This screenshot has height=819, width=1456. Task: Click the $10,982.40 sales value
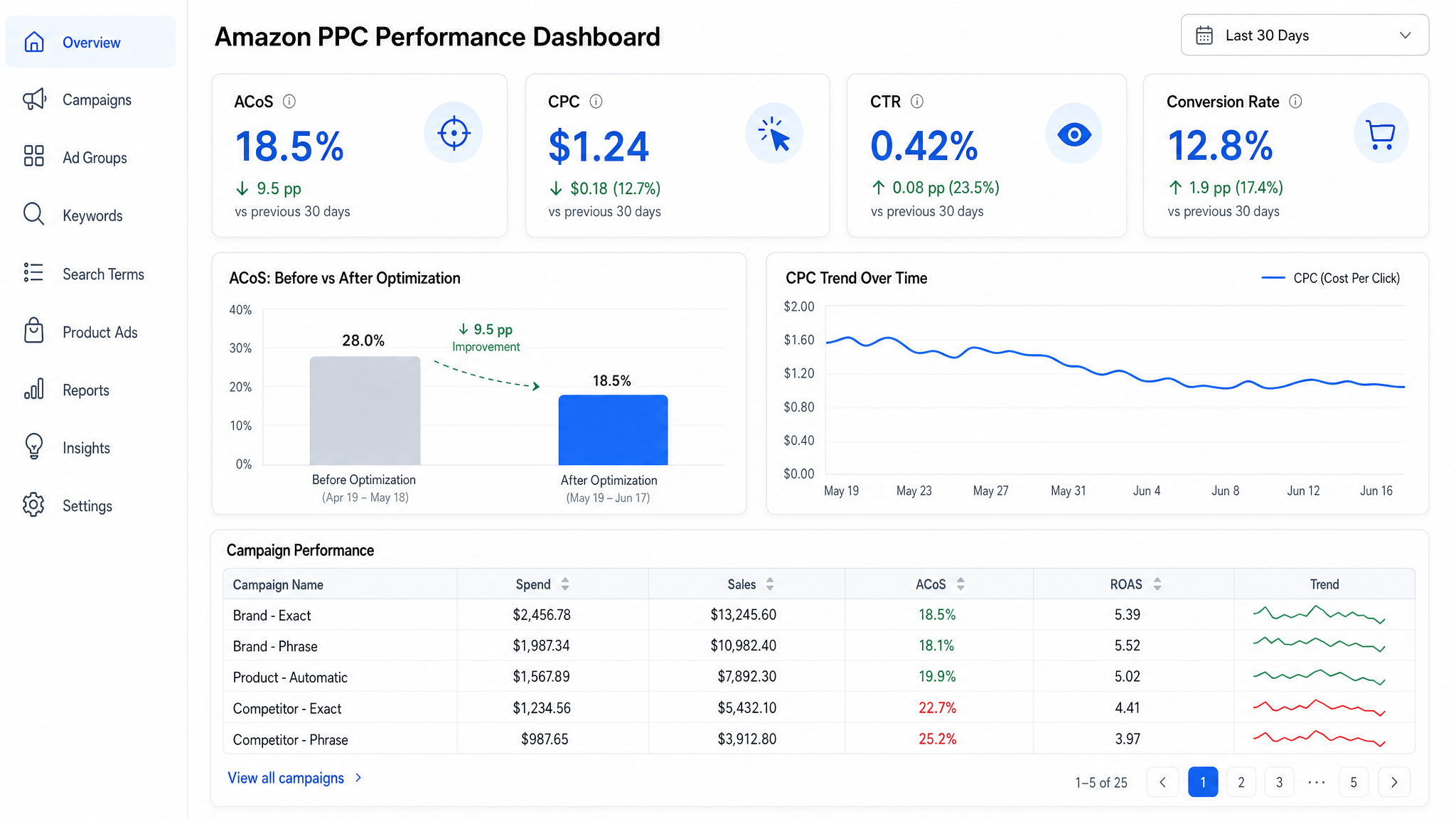744,646
